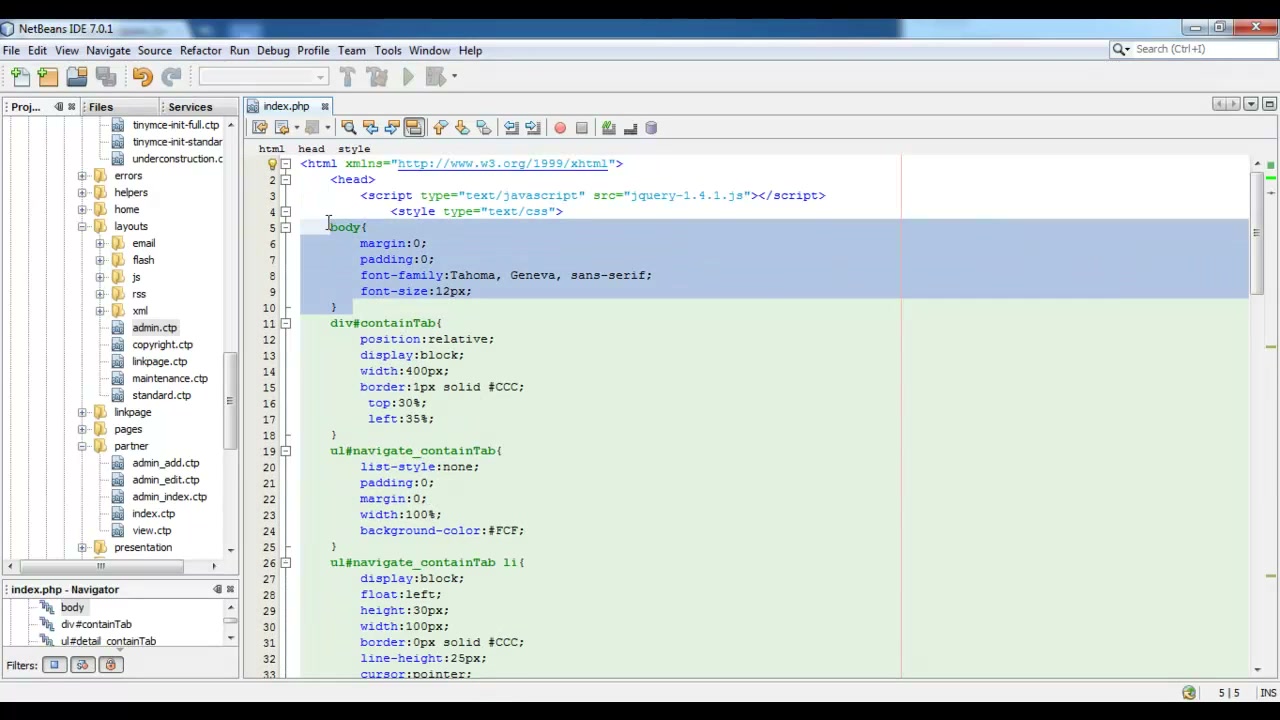Toggle the lock Navigator filter button

[110, 666]
